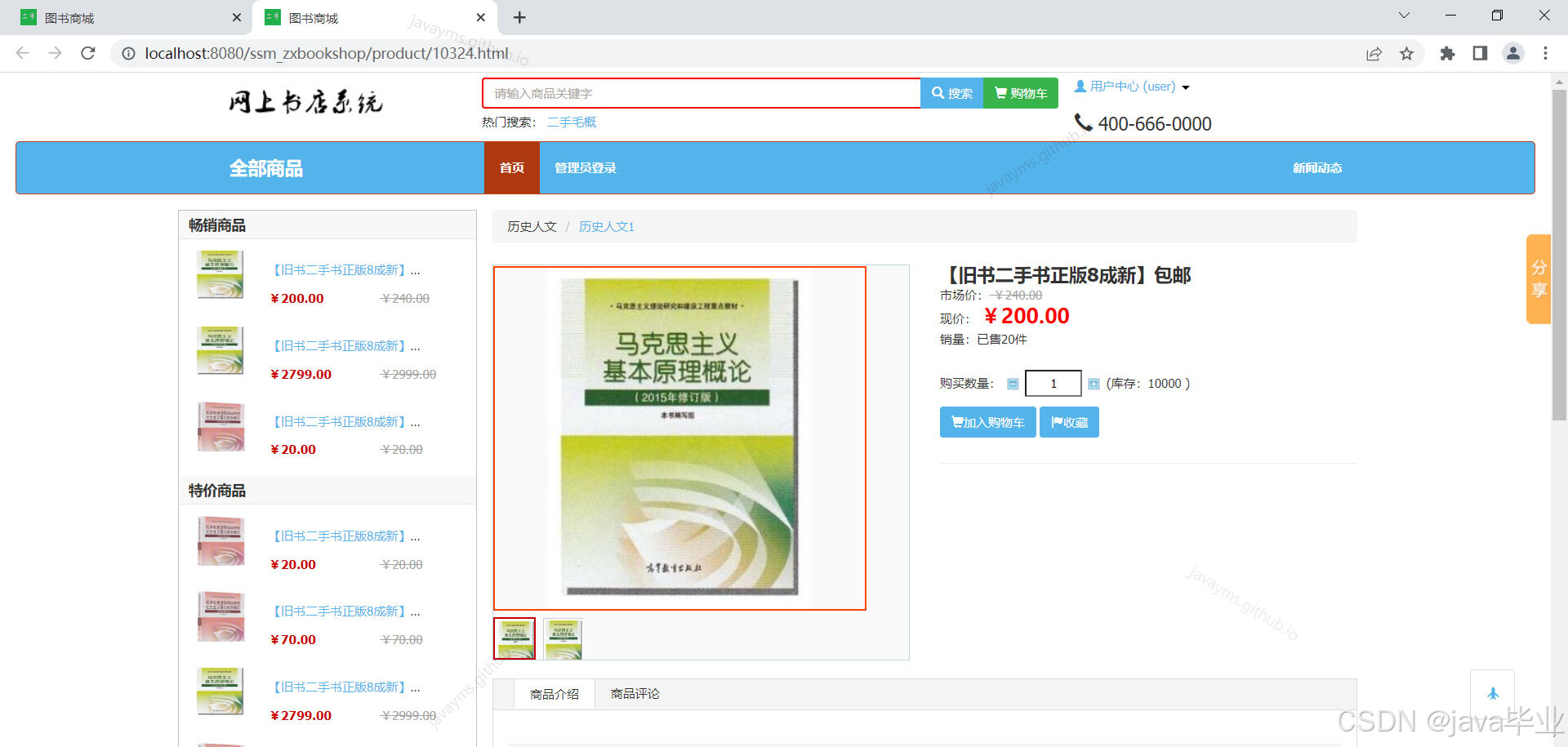Add product to cart (加入购物车)

[988, 422]
